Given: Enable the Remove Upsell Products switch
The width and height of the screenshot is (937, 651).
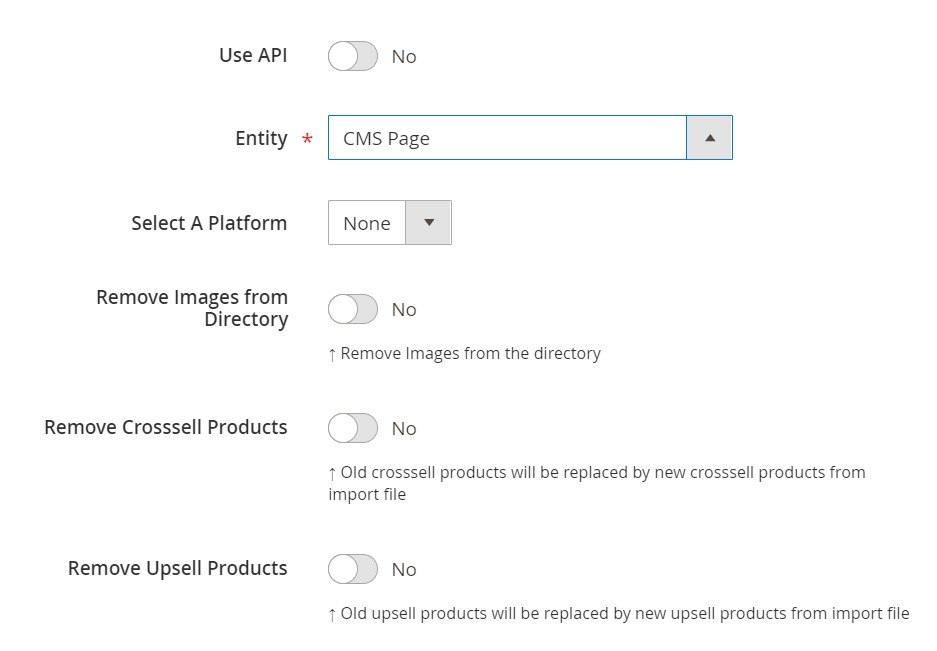Looking at the screenshot, I should coord(352,570).
